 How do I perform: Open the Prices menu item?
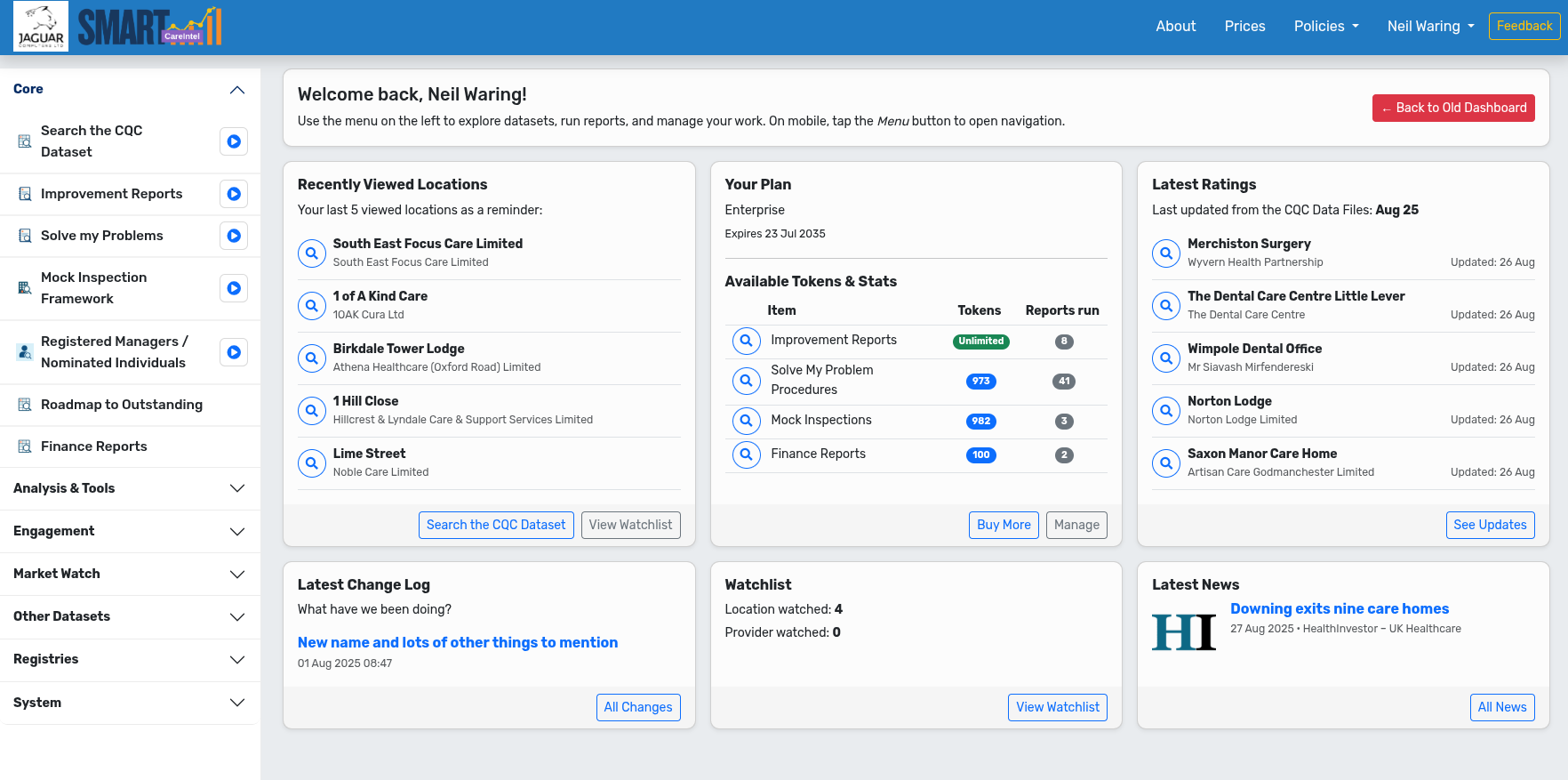point(1244,27)
